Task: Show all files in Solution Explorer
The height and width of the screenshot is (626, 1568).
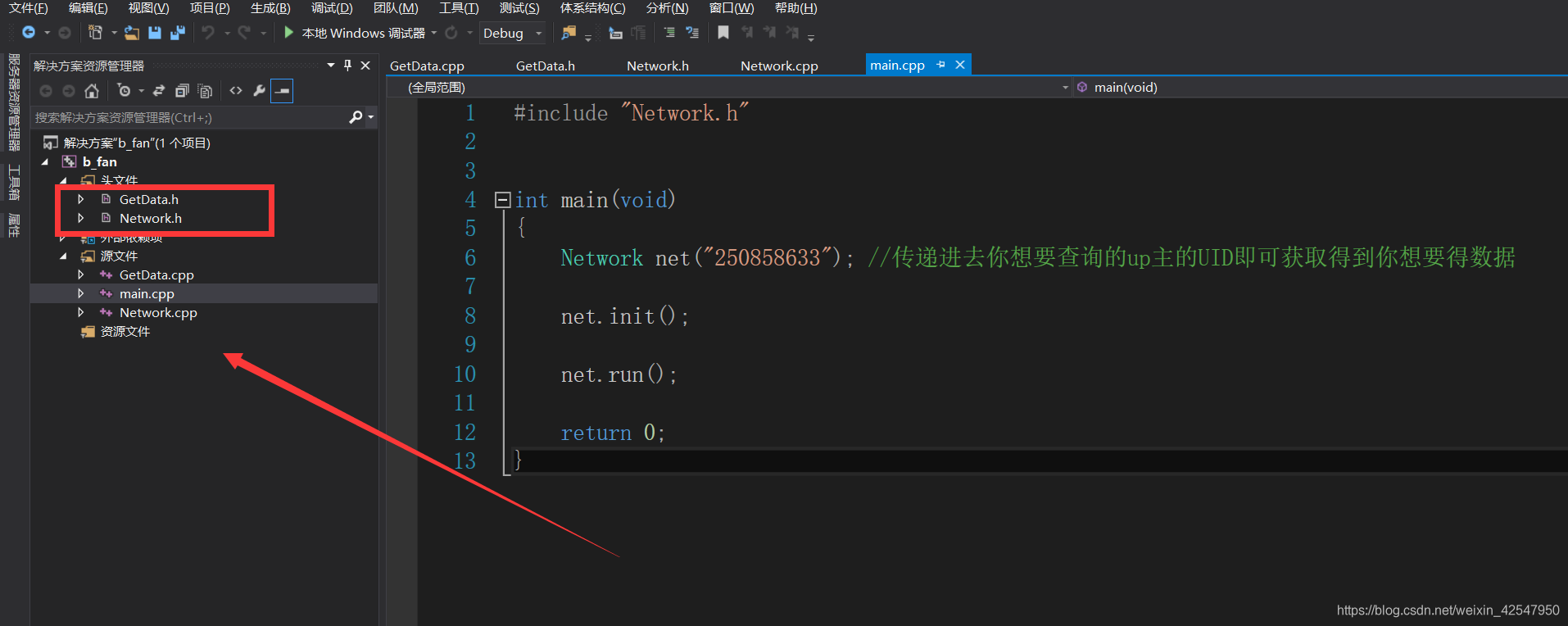Action: point(205,91)
